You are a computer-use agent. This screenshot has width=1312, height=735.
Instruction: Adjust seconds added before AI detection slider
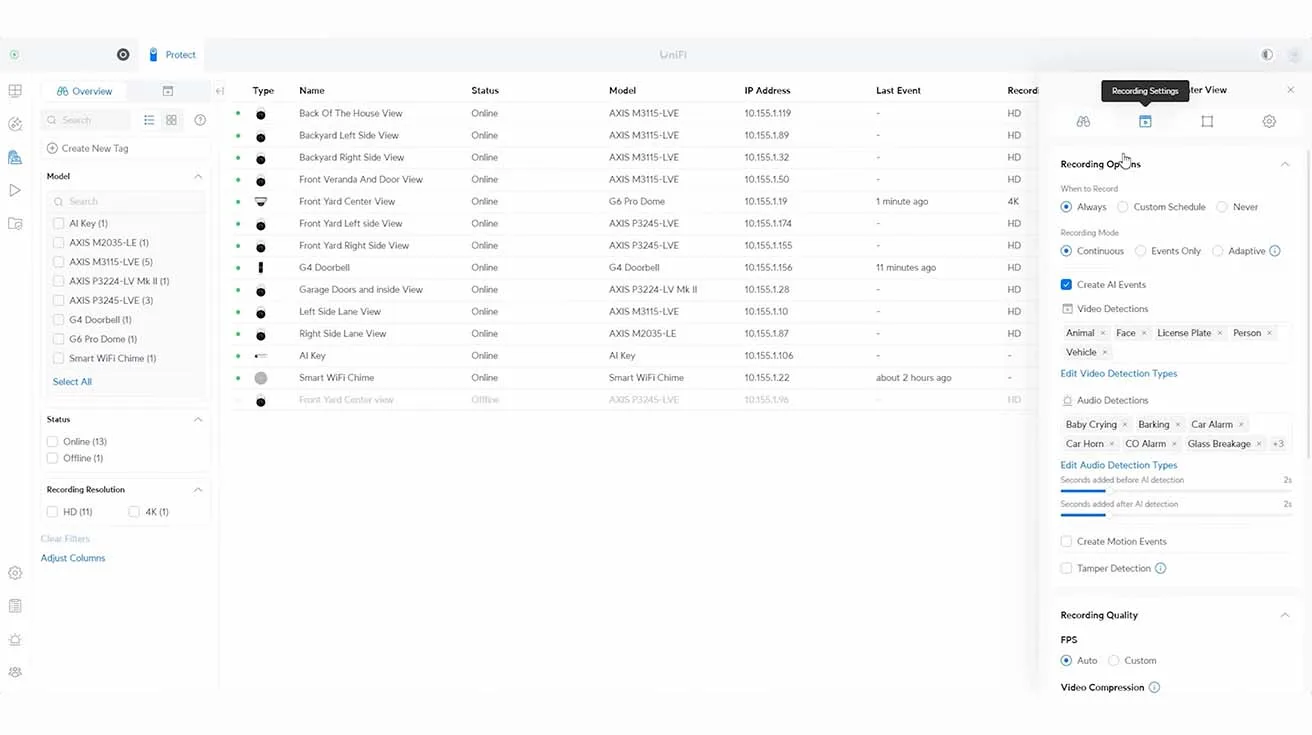(x=1105, y=491)
